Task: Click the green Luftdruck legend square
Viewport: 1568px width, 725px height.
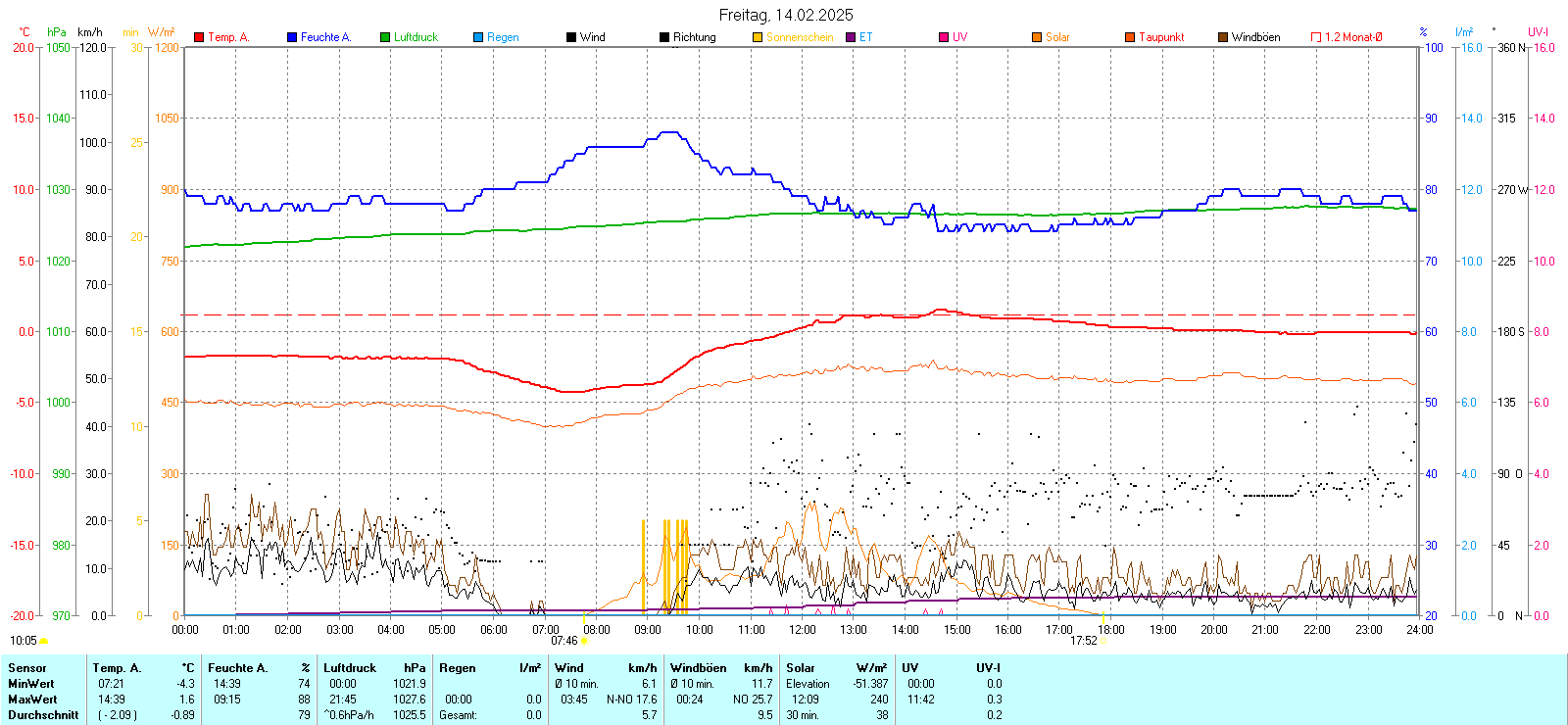Action: pos(385,37)
